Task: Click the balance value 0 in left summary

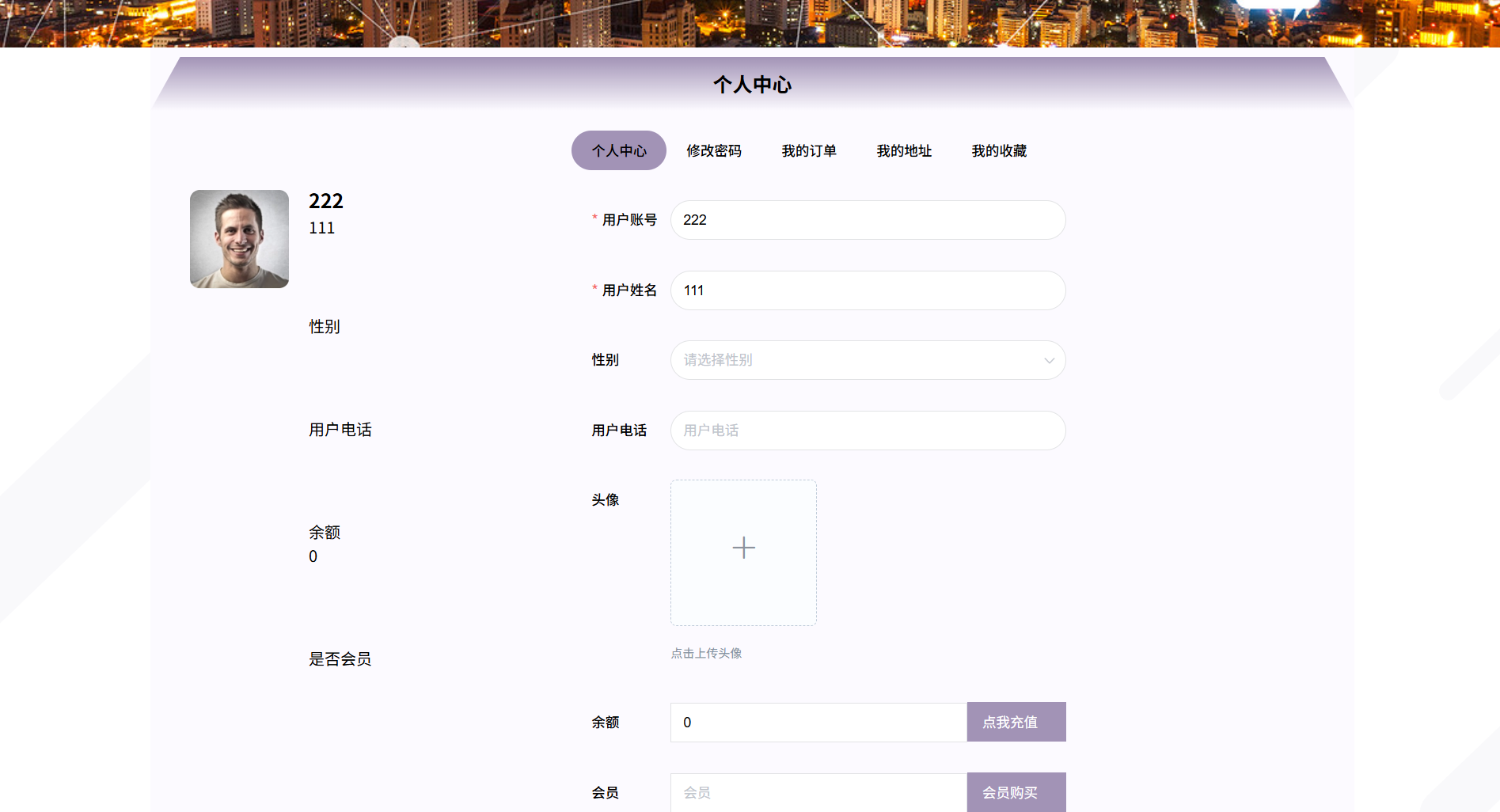Action: click(313, 556)
